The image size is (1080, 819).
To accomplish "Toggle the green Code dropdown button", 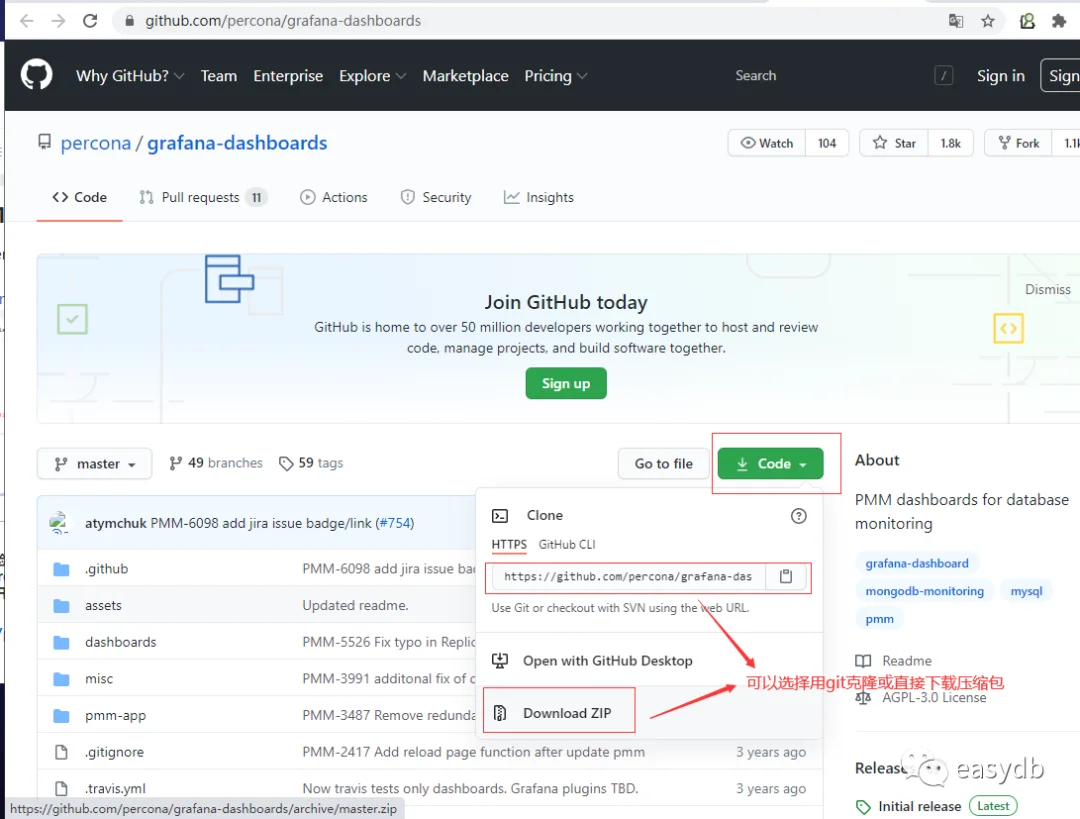I will coord(770,464).
